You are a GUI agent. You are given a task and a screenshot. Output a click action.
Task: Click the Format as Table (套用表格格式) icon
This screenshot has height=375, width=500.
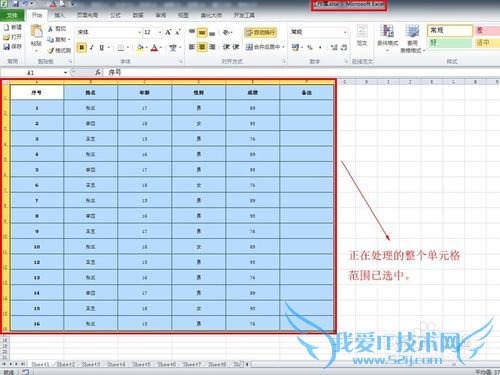412,32
